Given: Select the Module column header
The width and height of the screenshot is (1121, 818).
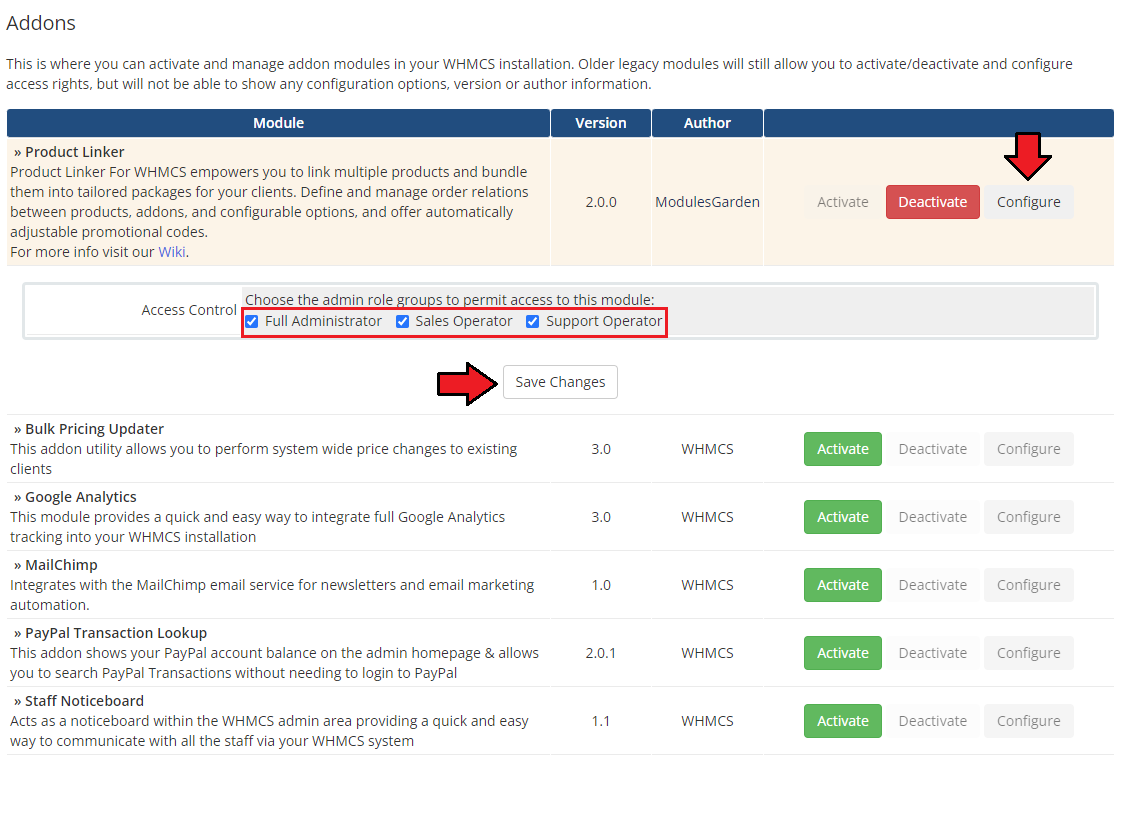Looking at the screenshot, I should (278, 123).
